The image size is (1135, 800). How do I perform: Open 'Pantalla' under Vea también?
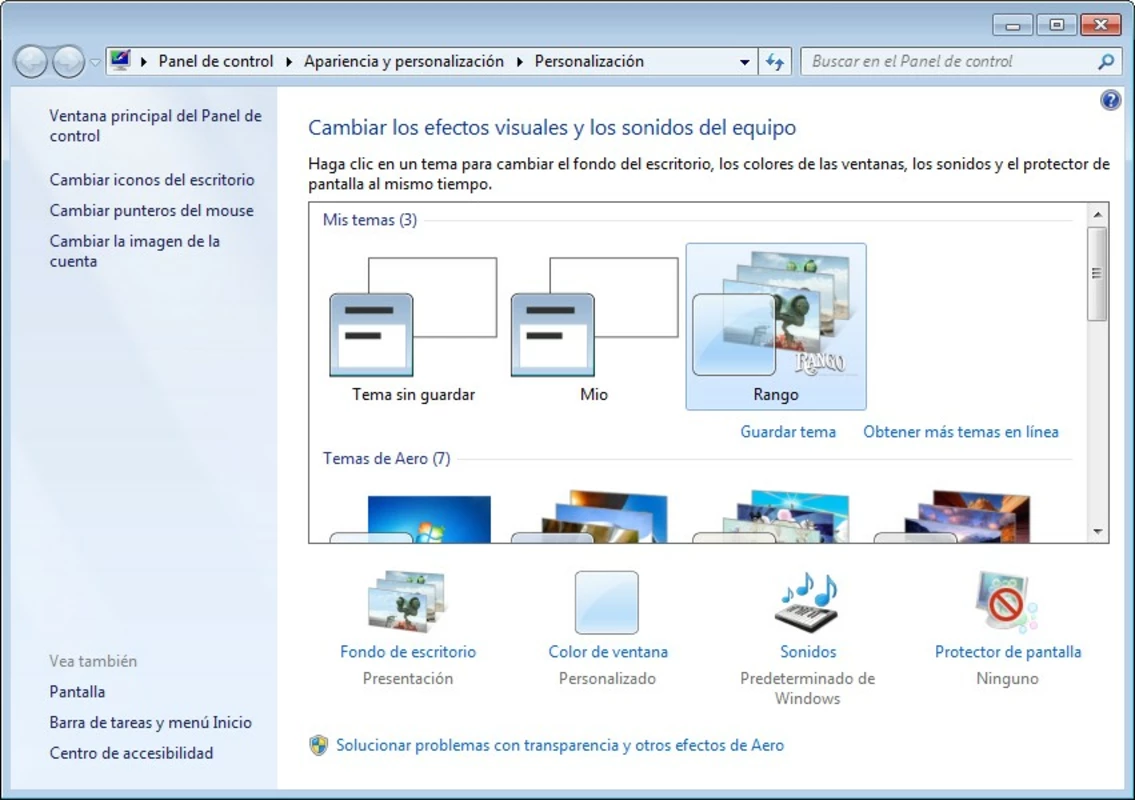[77, 691]
